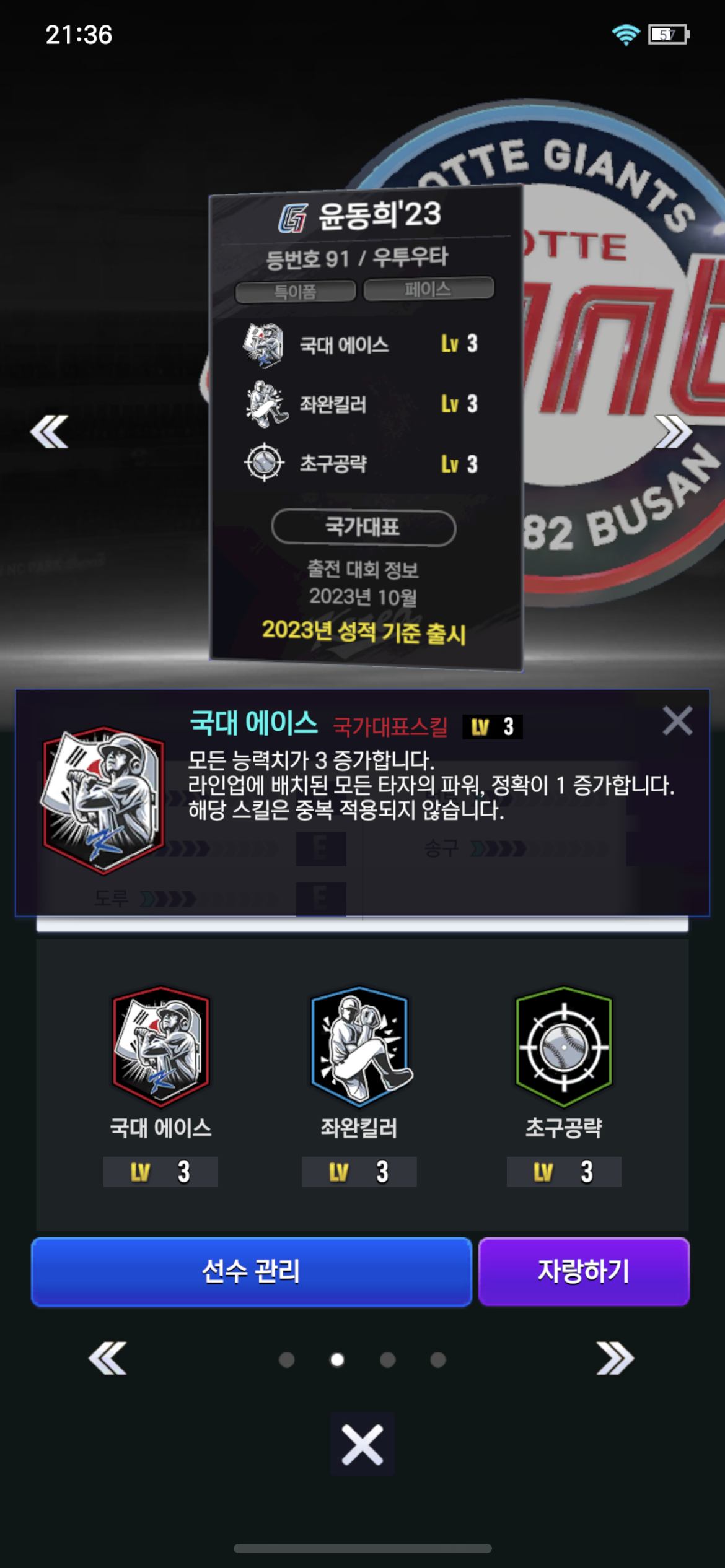This screenshot has width=725, height=1568.
Task: Tap the 국대 에이스 skill badge icon
Action: 160,1047
